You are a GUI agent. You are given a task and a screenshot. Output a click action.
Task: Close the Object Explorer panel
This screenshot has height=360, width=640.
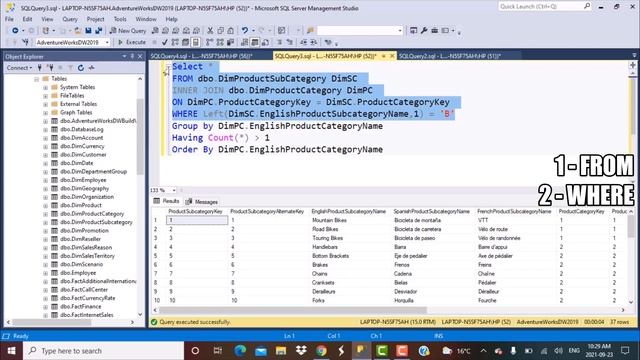pos(140,56)
